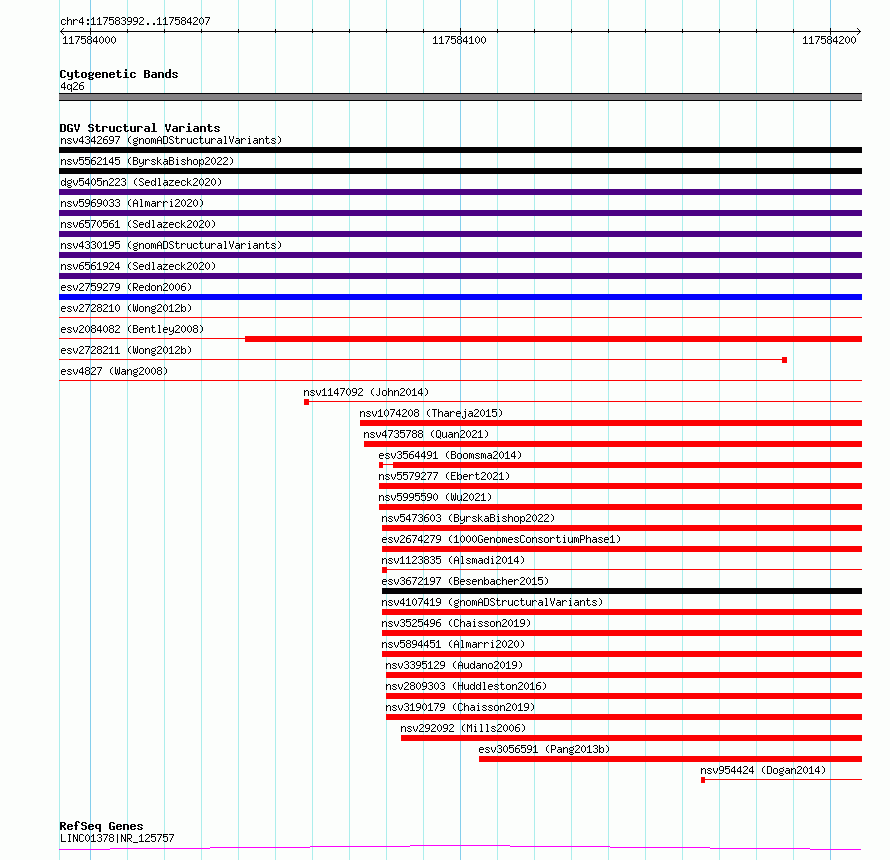Select the nsv2809303 (Huddleston2016) label

[466, 686]
